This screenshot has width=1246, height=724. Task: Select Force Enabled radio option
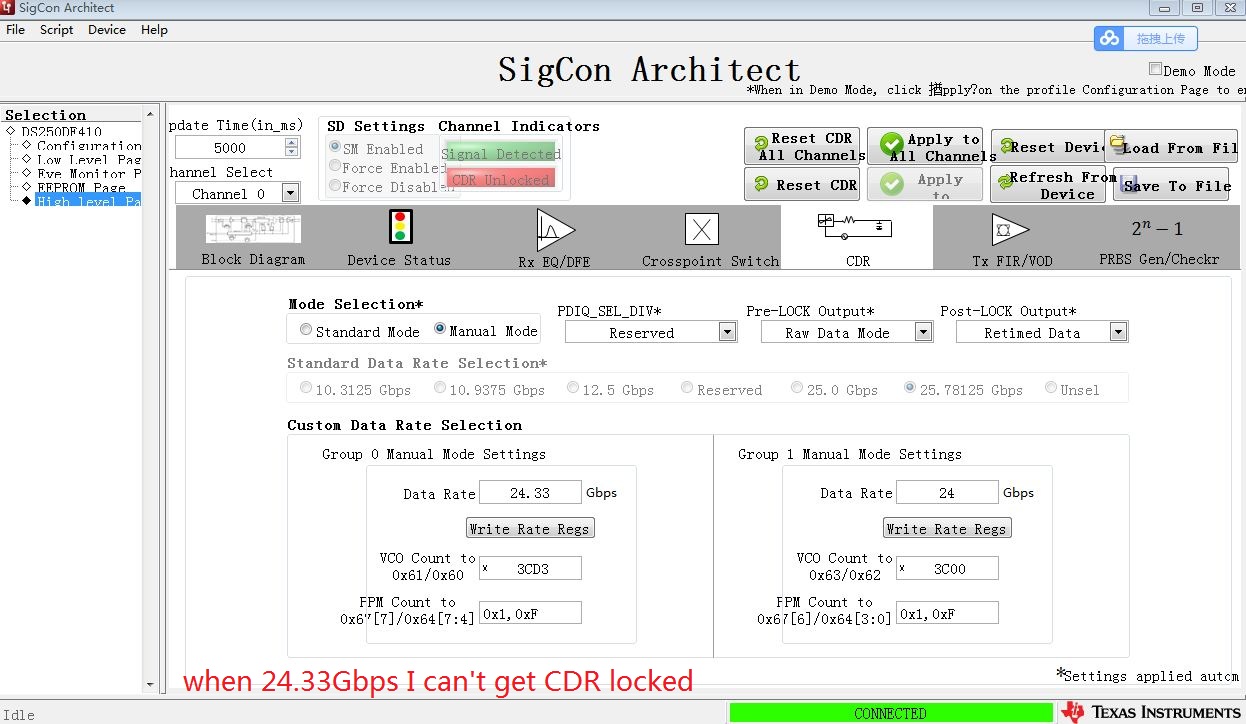click(335, 167)
